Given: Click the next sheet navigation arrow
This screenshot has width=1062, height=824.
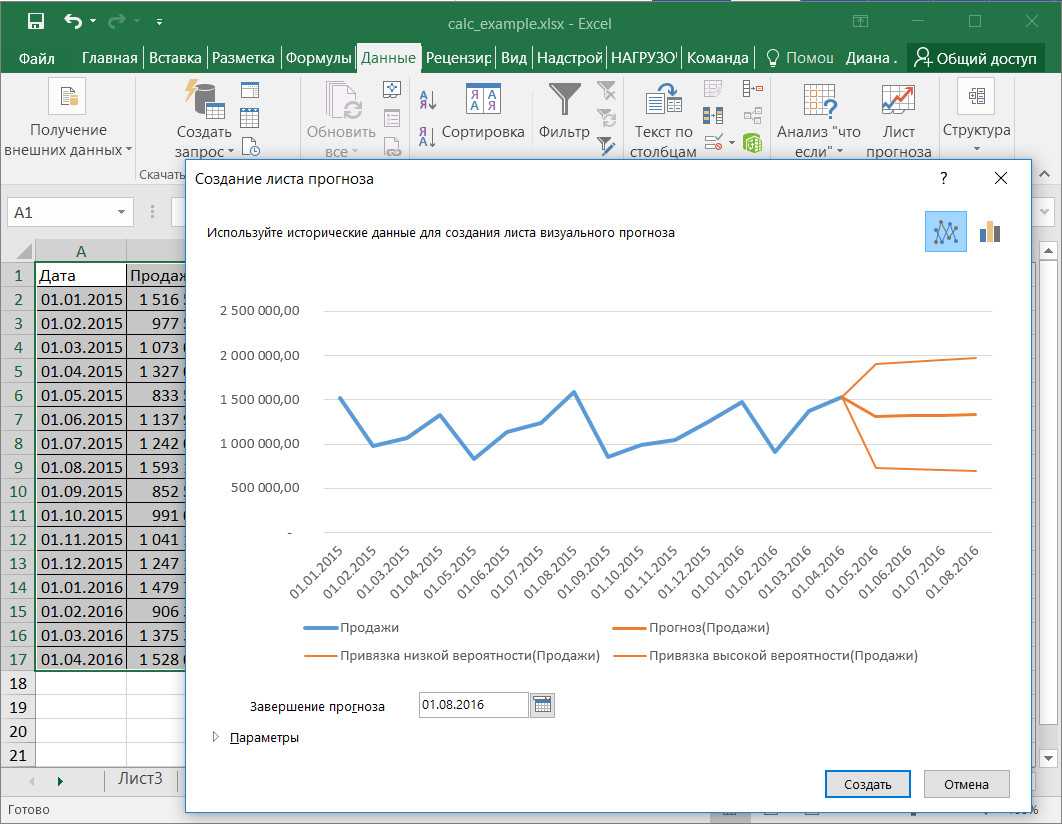Looking at the screenshot, I should coord(60,781).
